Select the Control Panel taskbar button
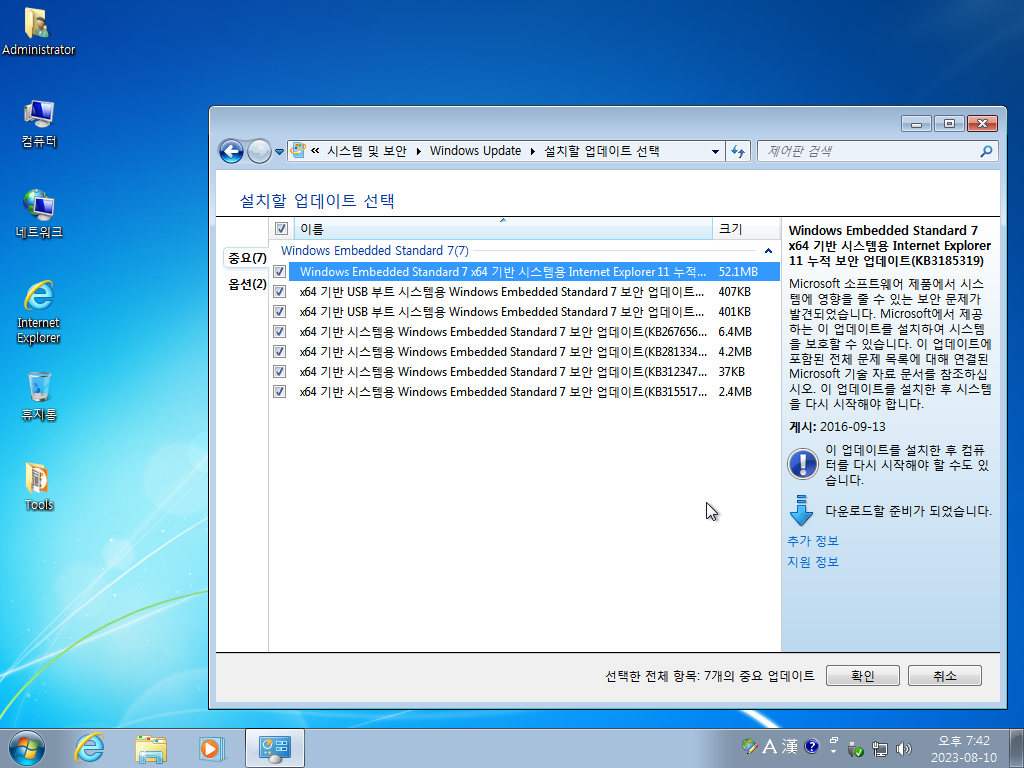The width and height of the screenshot is (1024, 768). [275, 748]
